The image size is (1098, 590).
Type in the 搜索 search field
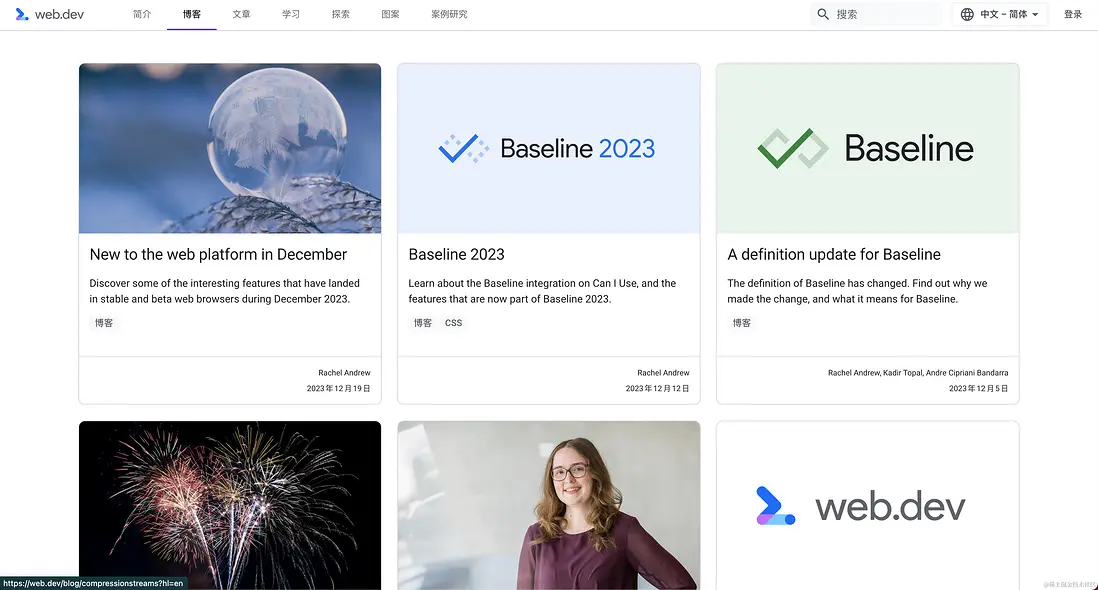click(x=885, y=14)
